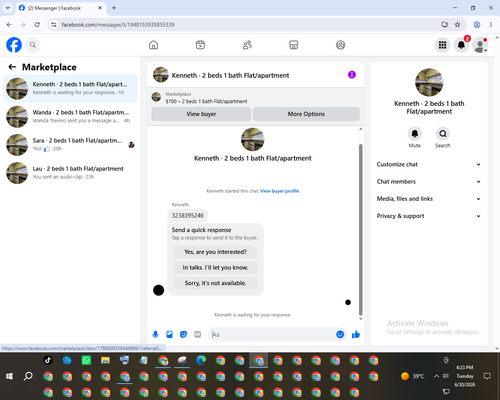This screenshot has height=400, width=500.
Task: Open View buyer profile link
Action: pyautogui.click(x=280, y=191)
